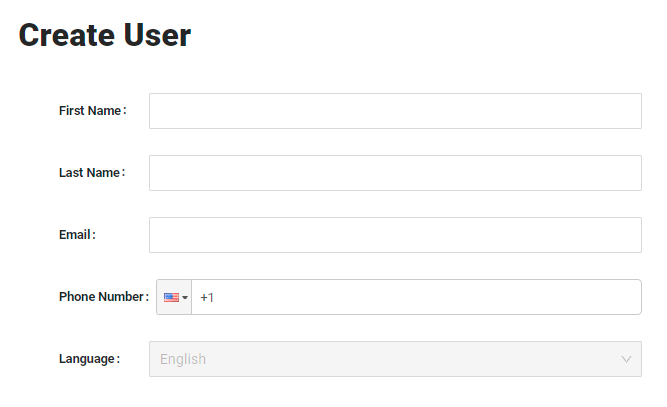Select the Email text box
The width and height of the screenshot is (667, 407).
pos(395,235)
